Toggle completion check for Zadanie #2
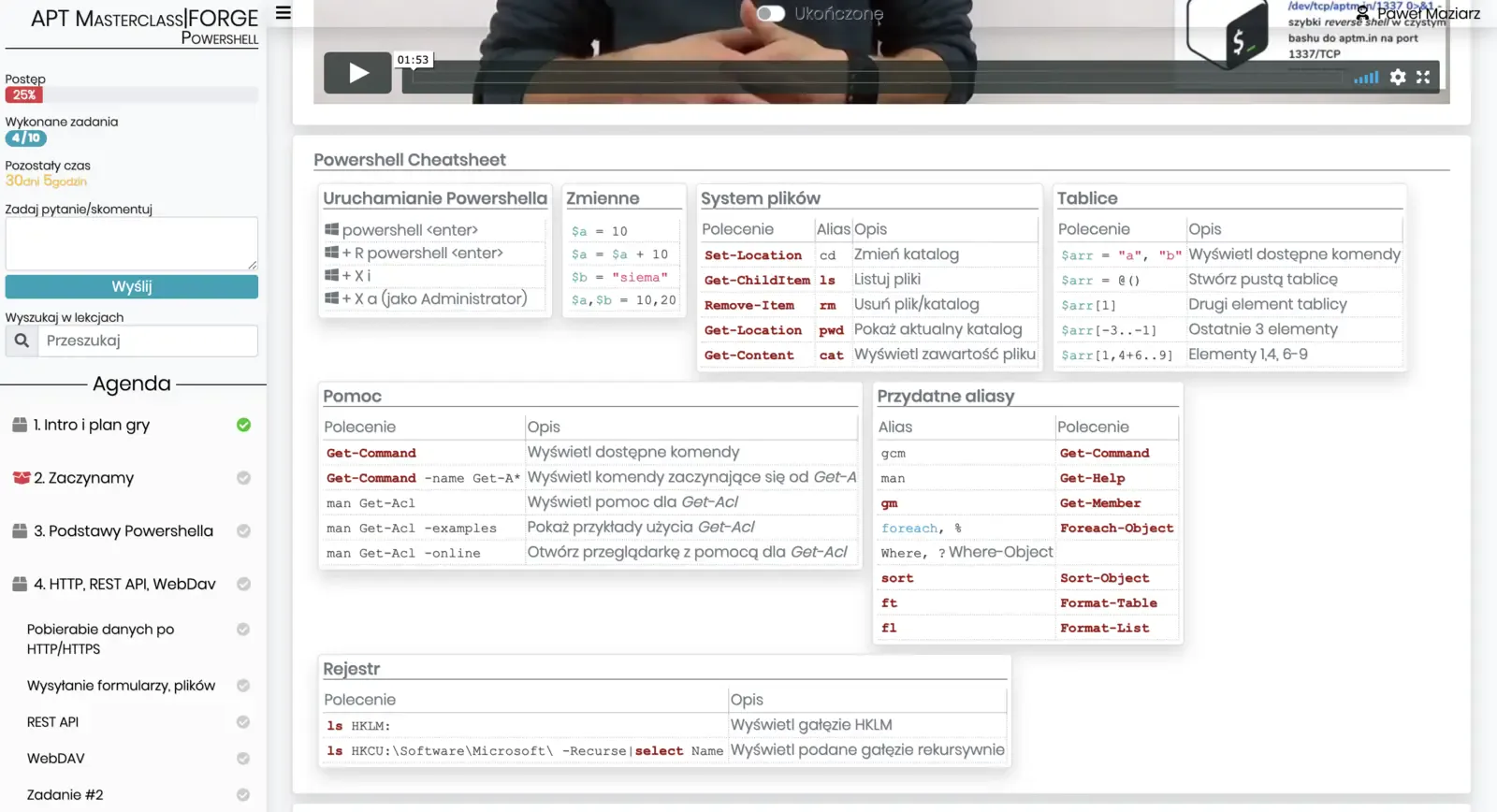This screenshot has width=1497, height=812. (x=243, y=795)
